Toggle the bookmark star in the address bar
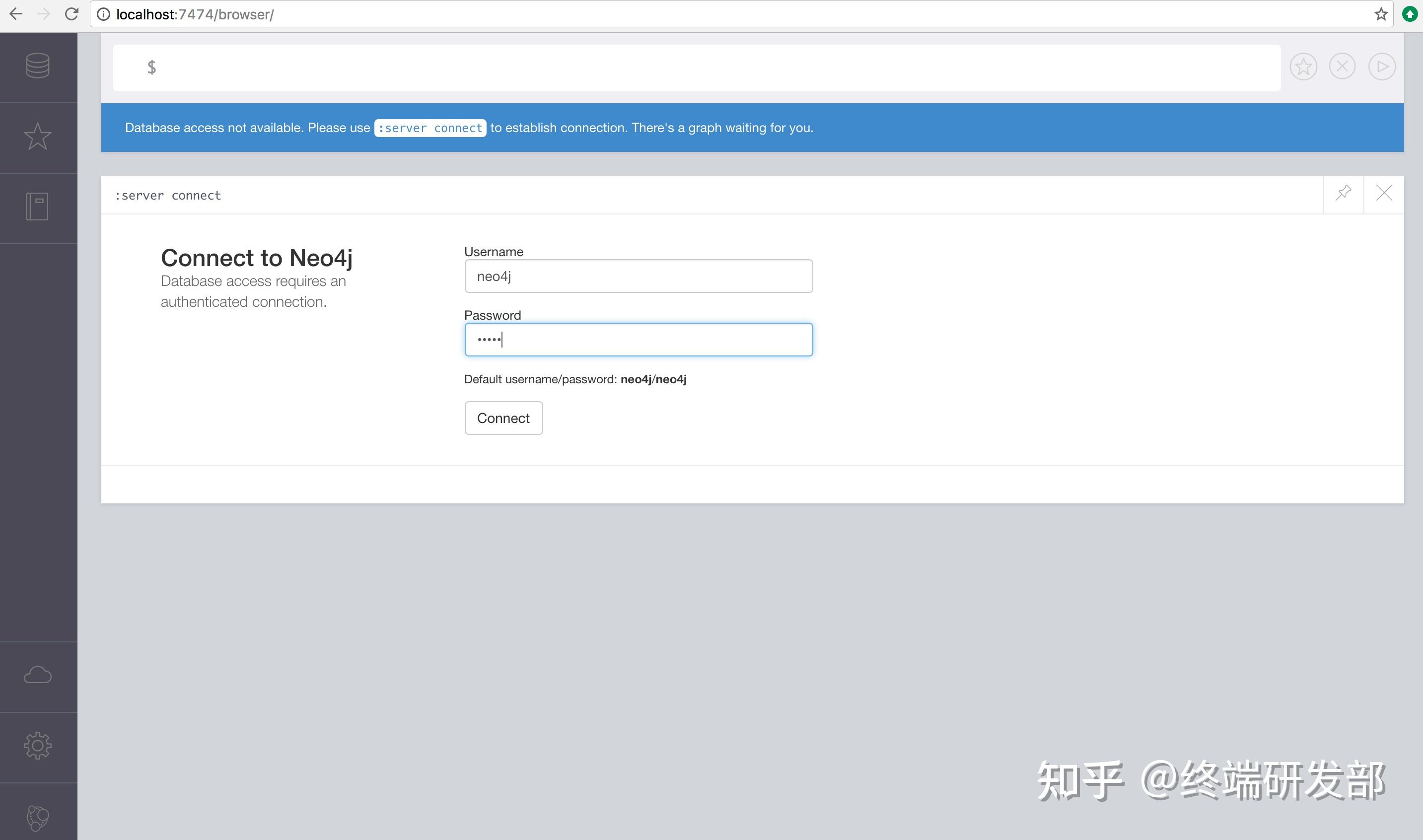 [1381, 14]
